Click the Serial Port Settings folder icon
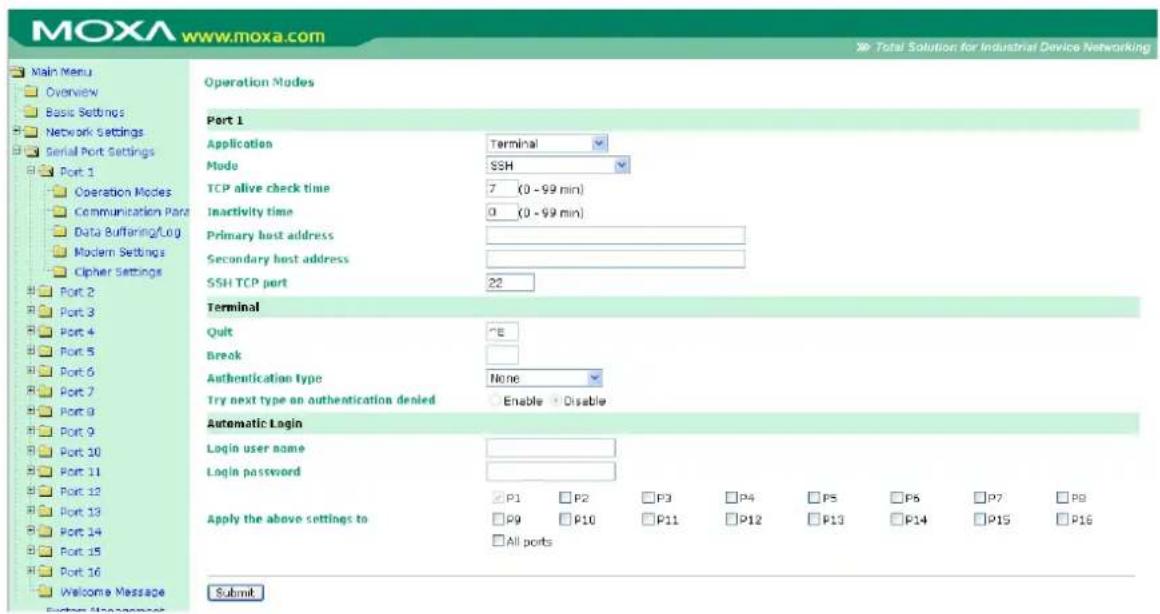This screenshot has width=1160, height=614. coord(31,152)
